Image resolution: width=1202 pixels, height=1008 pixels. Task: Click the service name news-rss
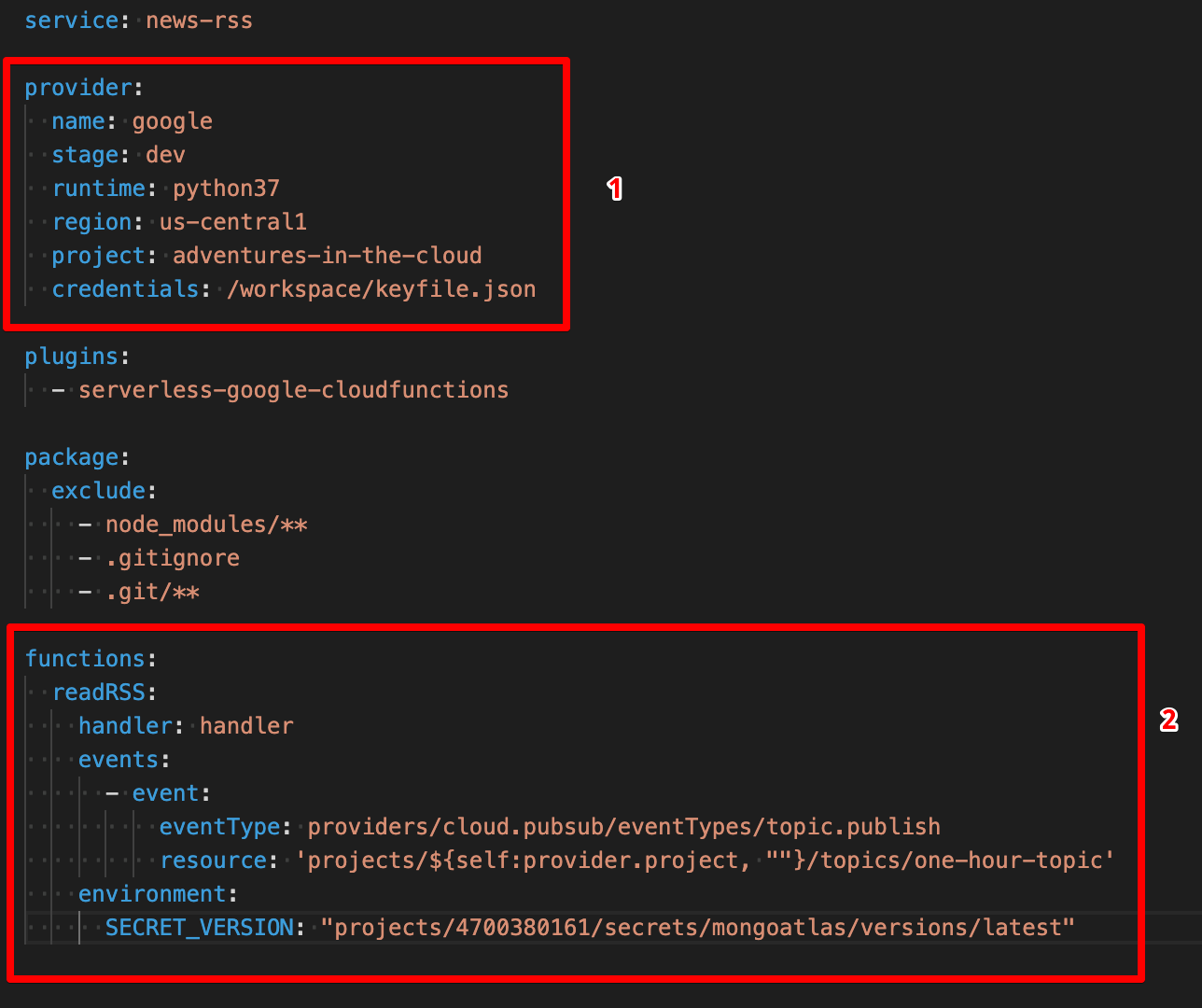(199, 20)
